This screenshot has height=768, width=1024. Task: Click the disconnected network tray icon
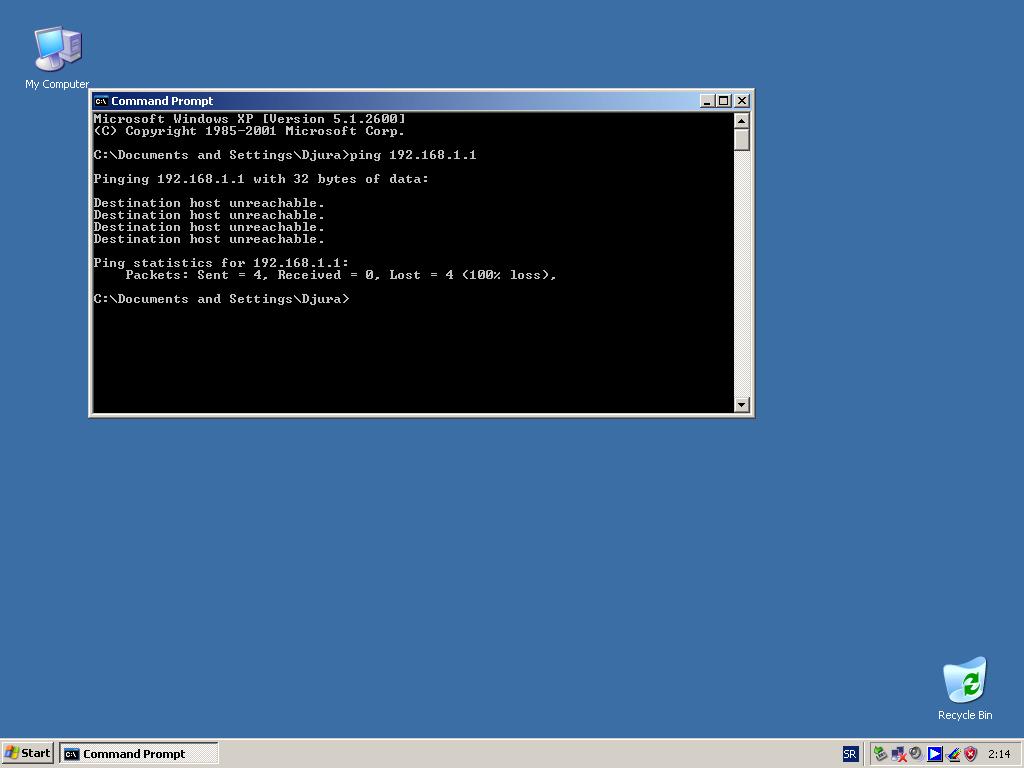[x=899, y=754]
